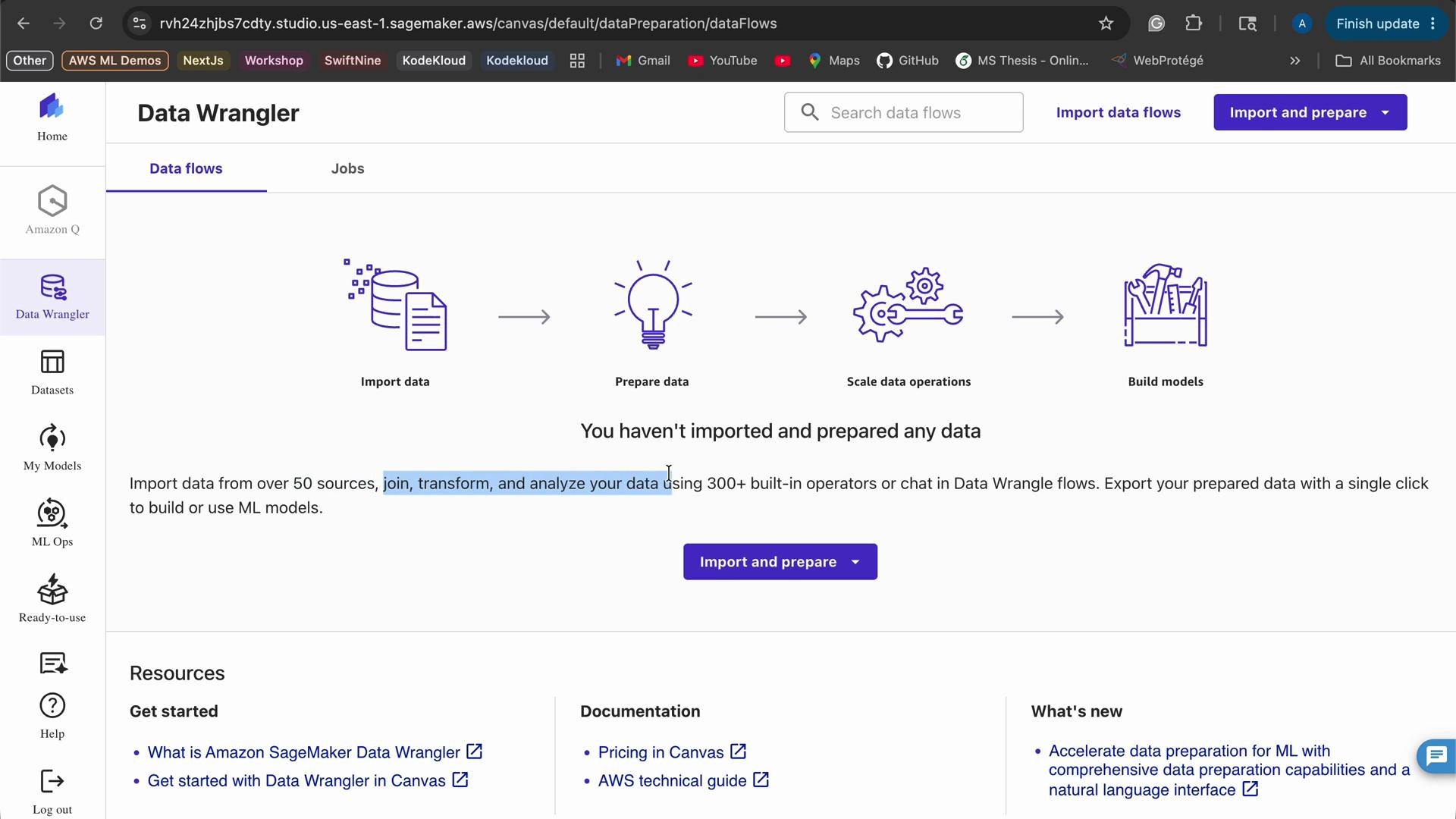Open the SwiftNine bookmark folder

coord(353,61)
